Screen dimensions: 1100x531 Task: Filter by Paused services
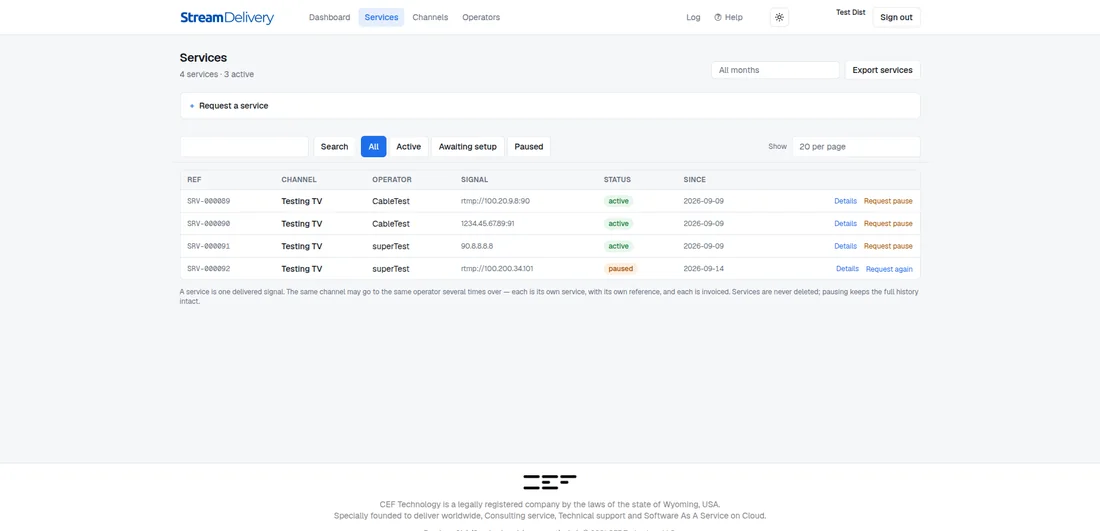pos(529,147)
